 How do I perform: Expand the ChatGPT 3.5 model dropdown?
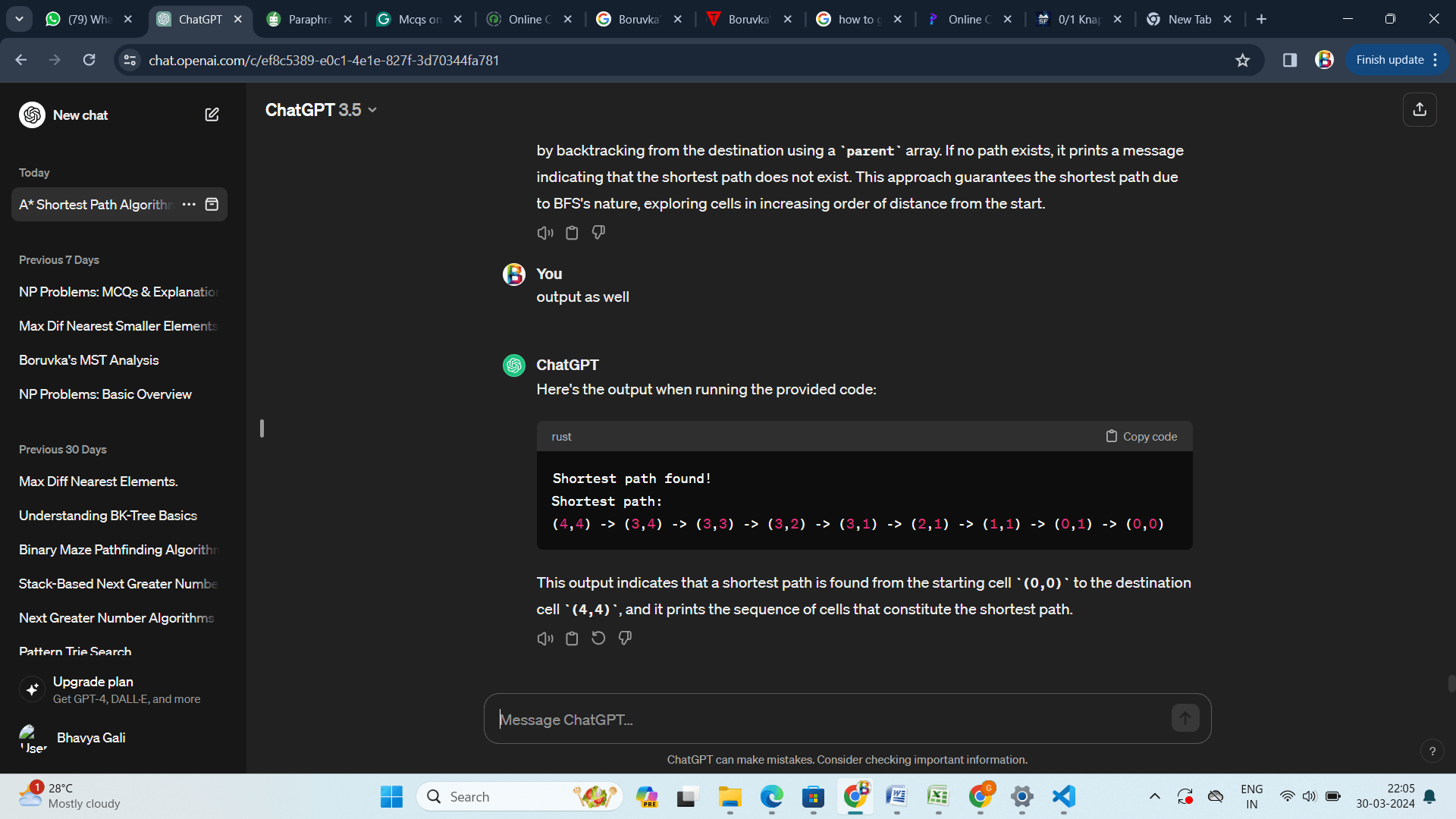pos(321,110)
